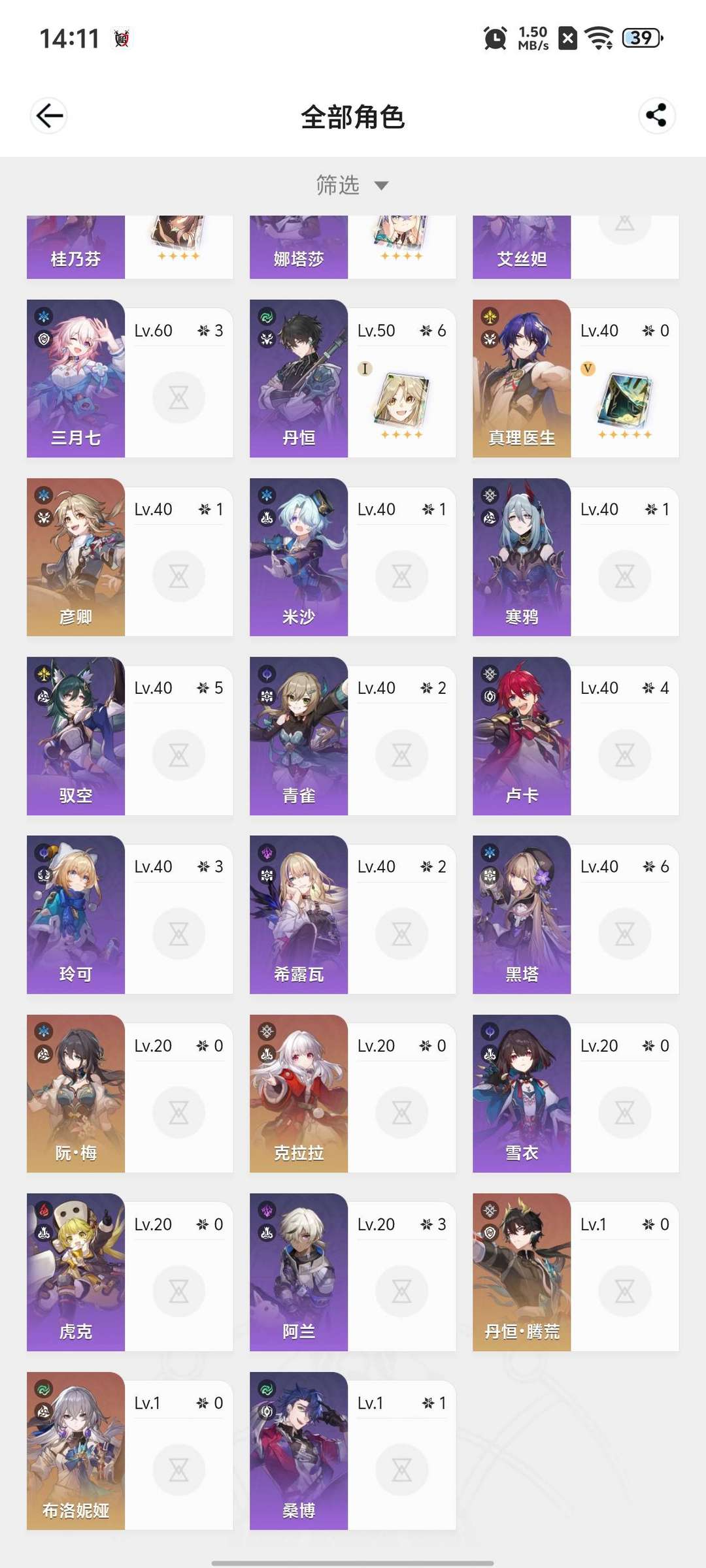Select the 桑博 character portrait

299,1451
